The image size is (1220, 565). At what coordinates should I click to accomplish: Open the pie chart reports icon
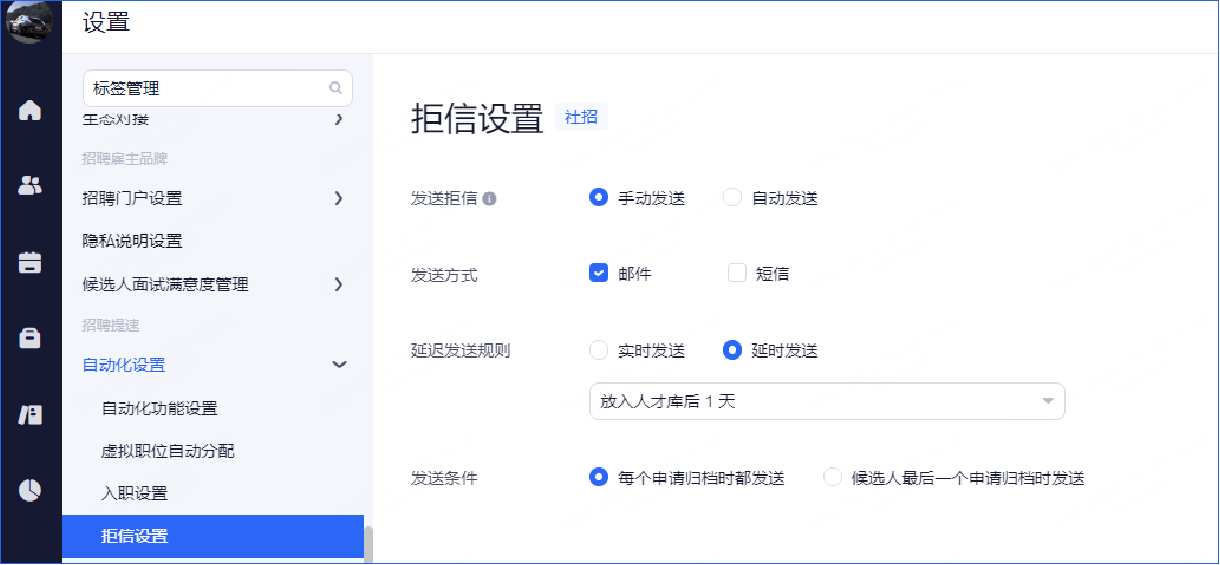pyautogui.click(x=30, y=490)
